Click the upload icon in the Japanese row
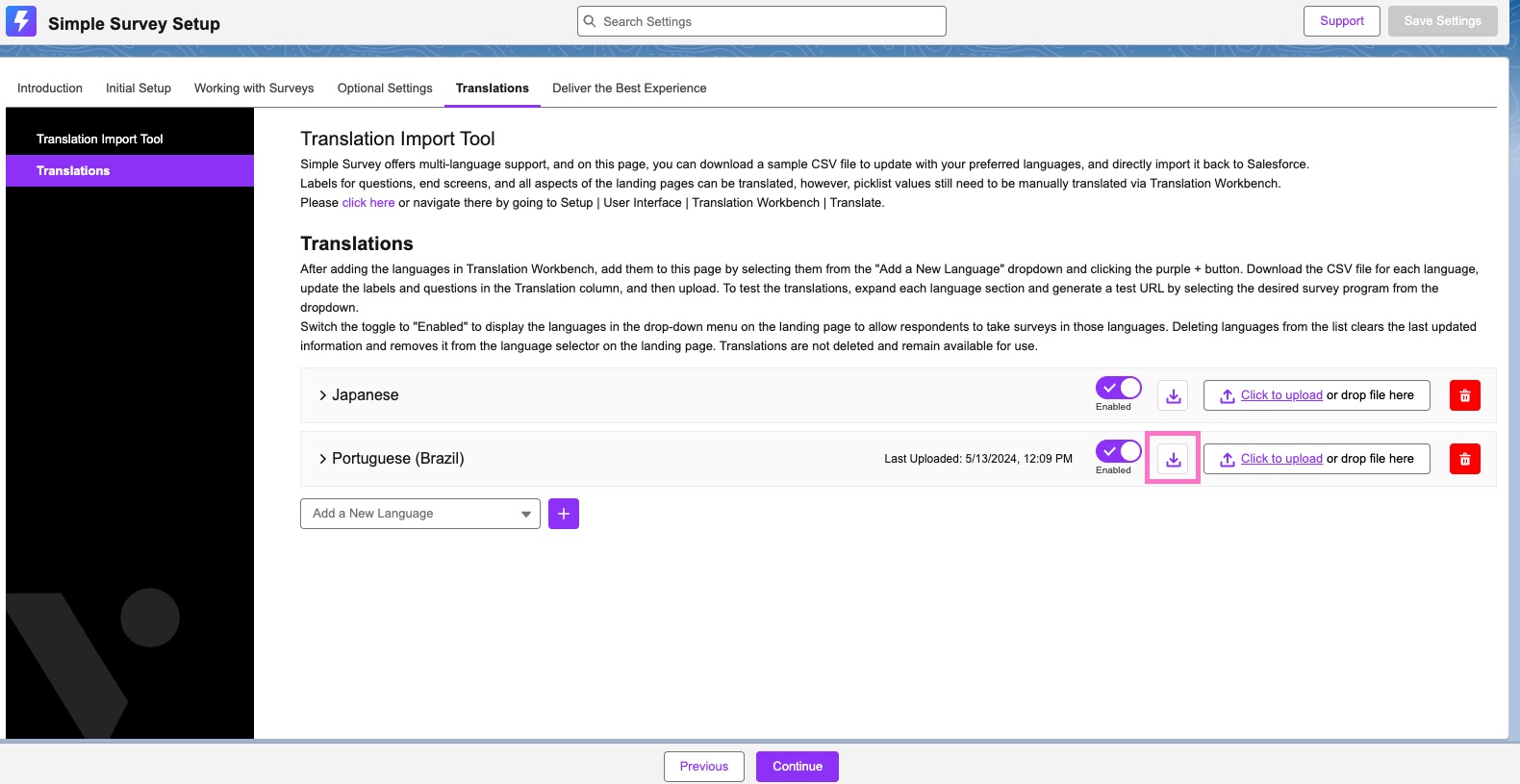 click(x=1228, y=395)
